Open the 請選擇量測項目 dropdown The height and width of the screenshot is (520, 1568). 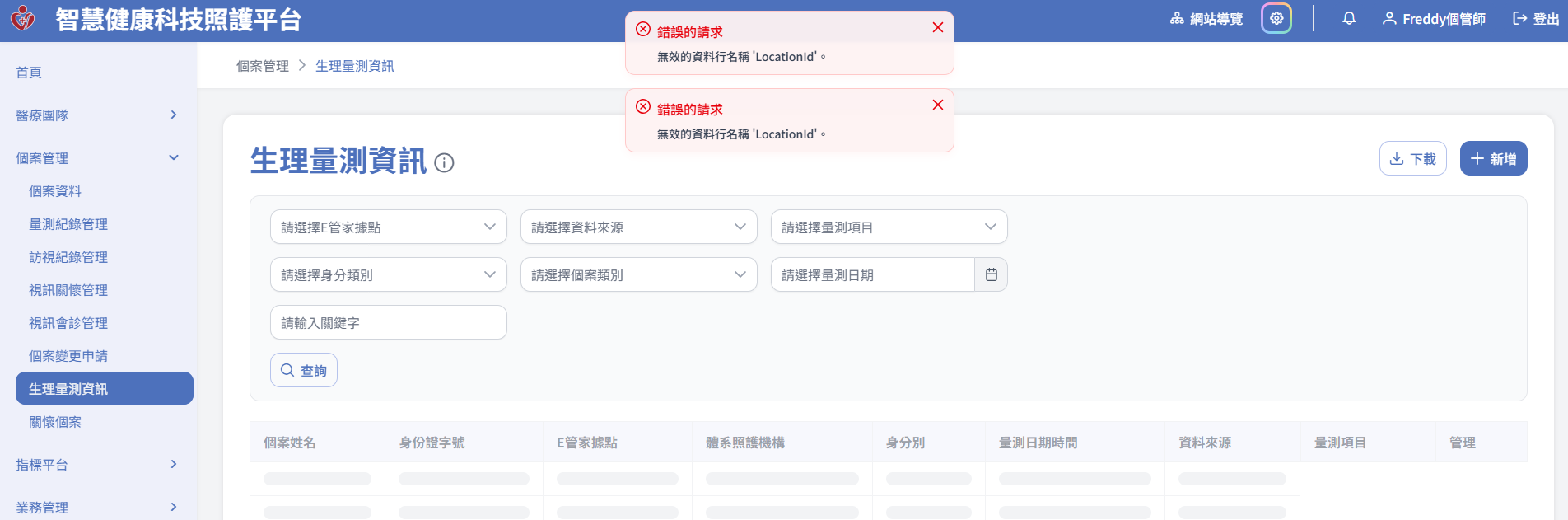tap(889, 227)
